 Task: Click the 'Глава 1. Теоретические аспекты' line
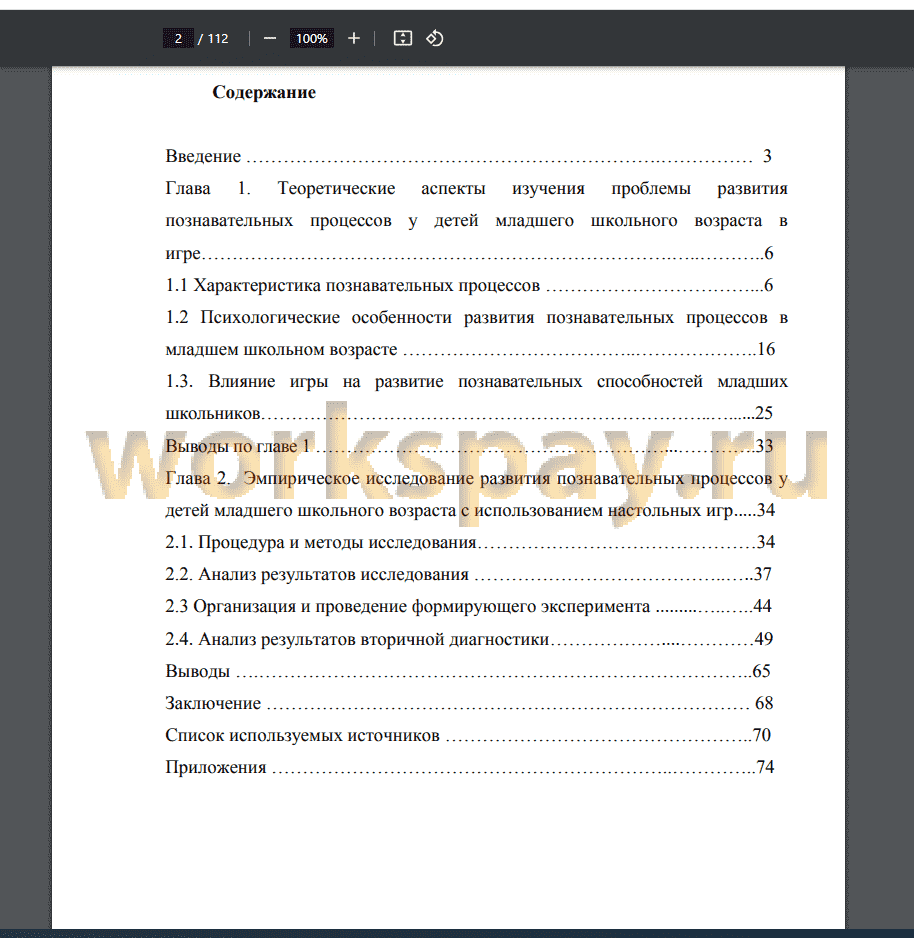tap(476, 188)
